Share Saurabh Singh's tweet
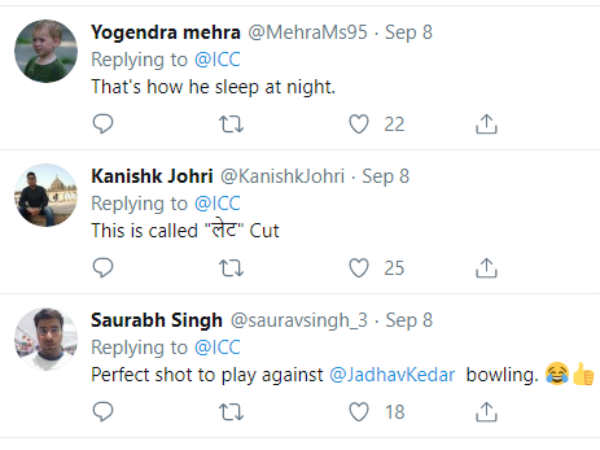 pyautogui.click(x=486, y=411)
